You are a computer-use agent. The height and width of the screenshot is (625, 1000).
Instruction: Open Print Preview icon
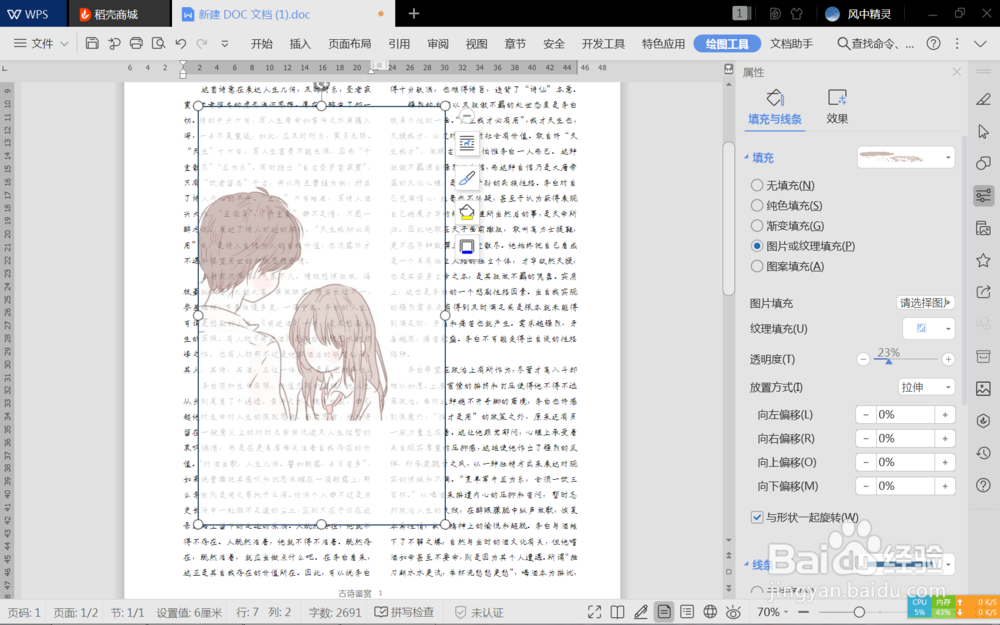(158, 43)
